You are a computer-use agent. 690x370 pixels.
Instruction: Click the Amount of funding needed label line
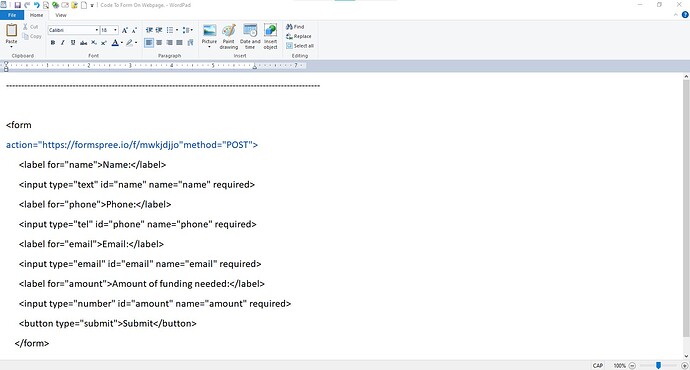pos(142,284)
